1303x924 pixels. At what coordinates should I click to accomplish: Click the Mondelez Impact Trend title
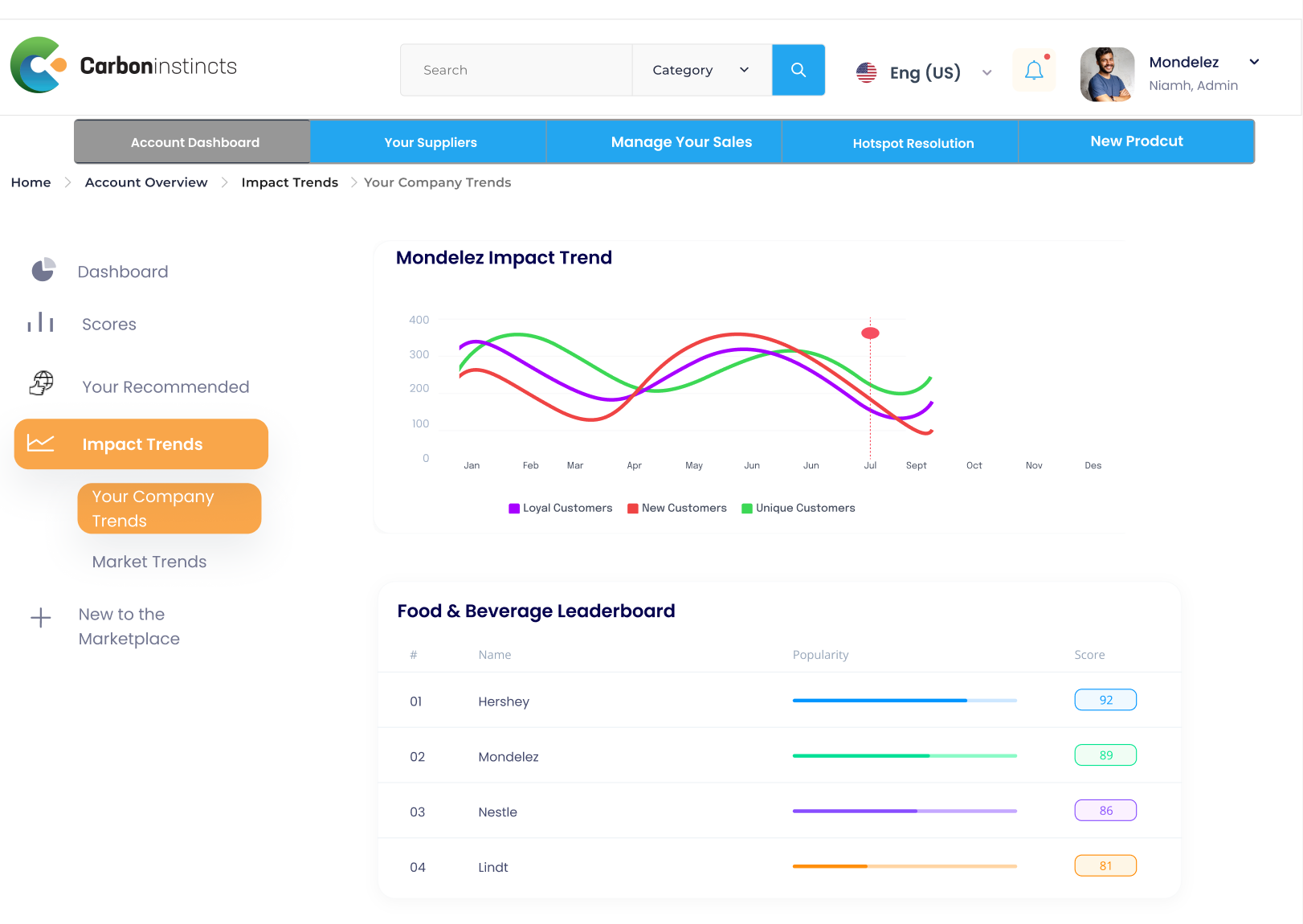(x=504, y=258)
